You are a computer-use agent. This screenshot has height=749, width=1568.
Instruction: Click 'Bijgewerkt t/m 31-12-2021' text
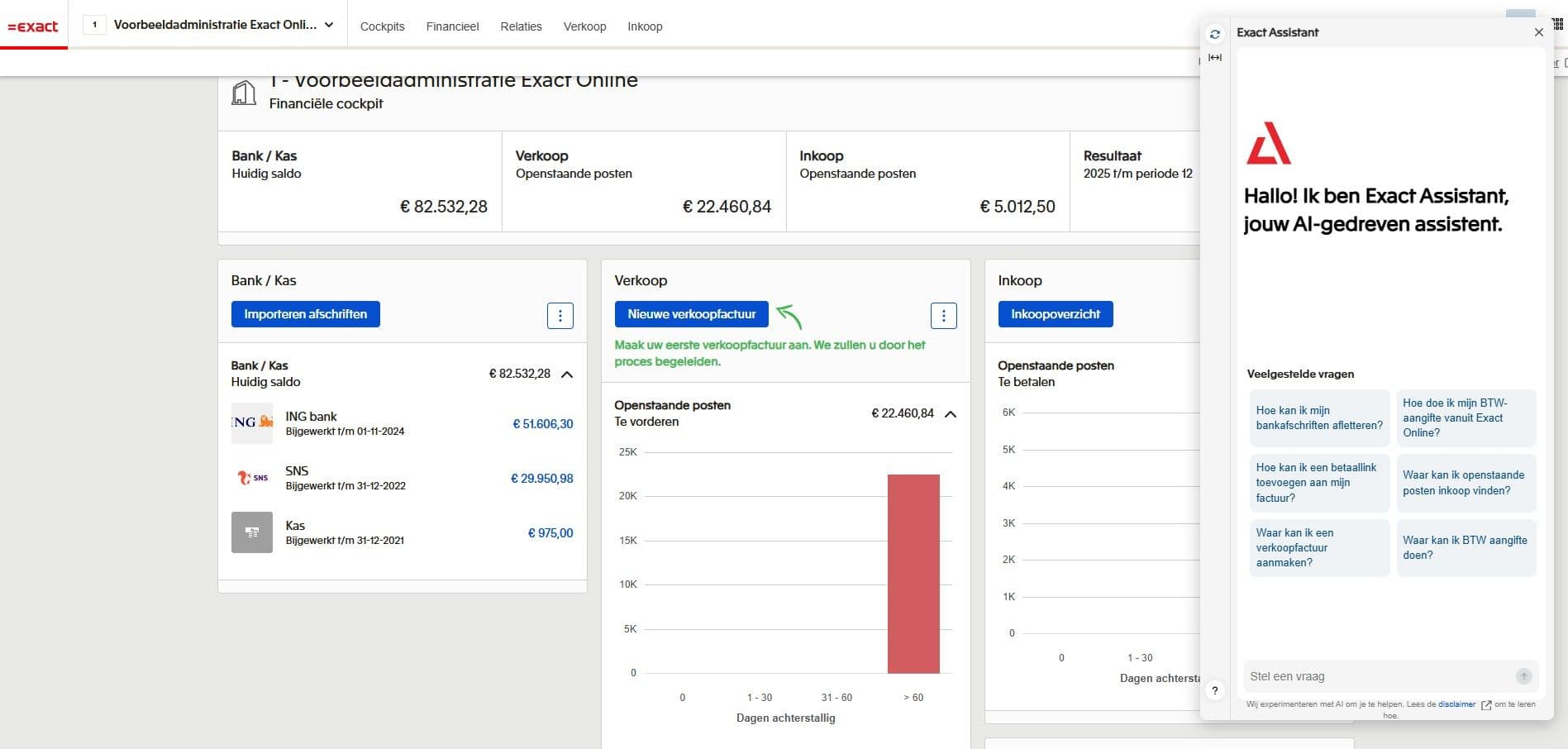345,541
